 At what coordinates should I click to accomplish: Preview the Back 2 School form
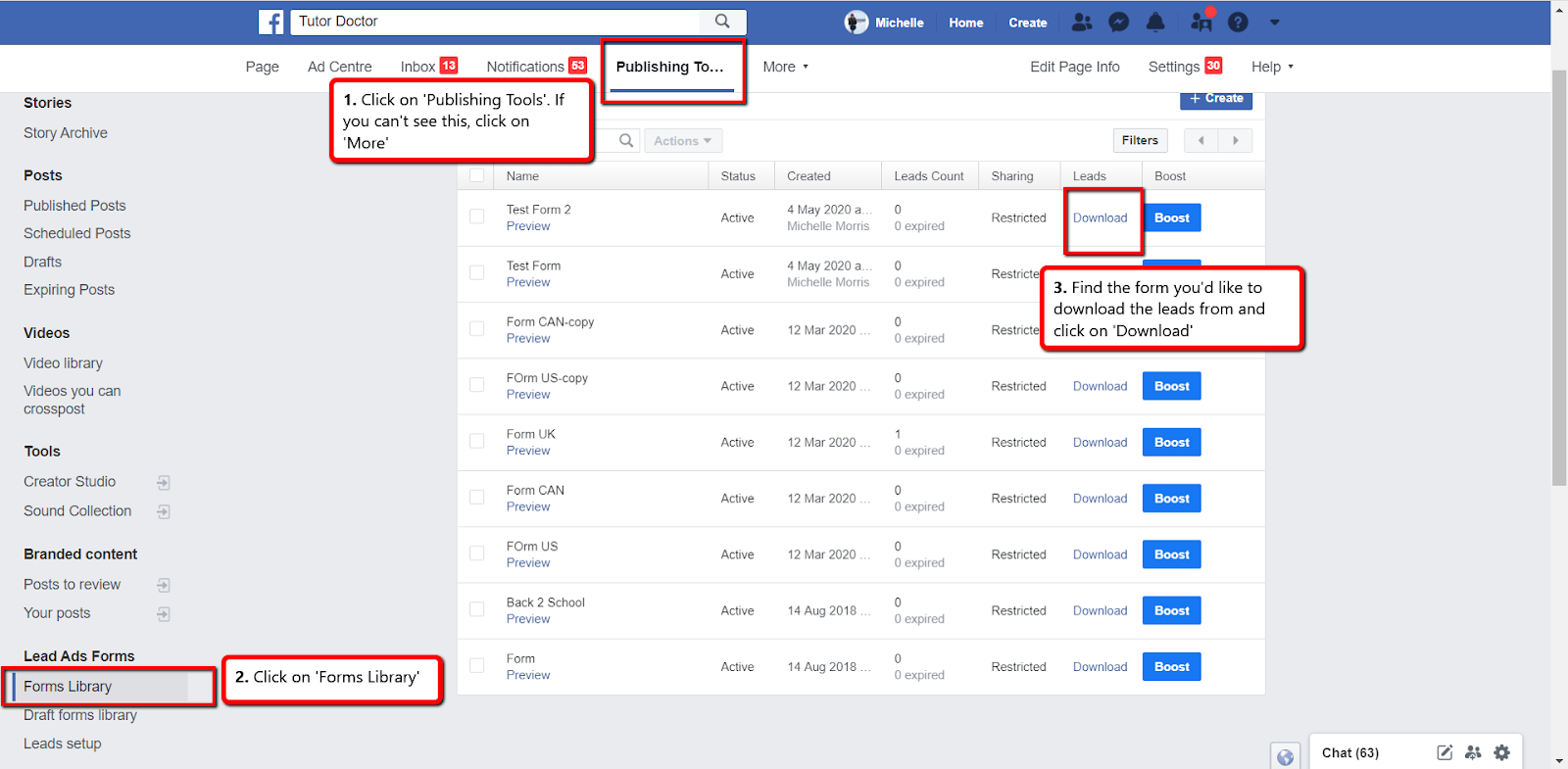click(528, 619)
